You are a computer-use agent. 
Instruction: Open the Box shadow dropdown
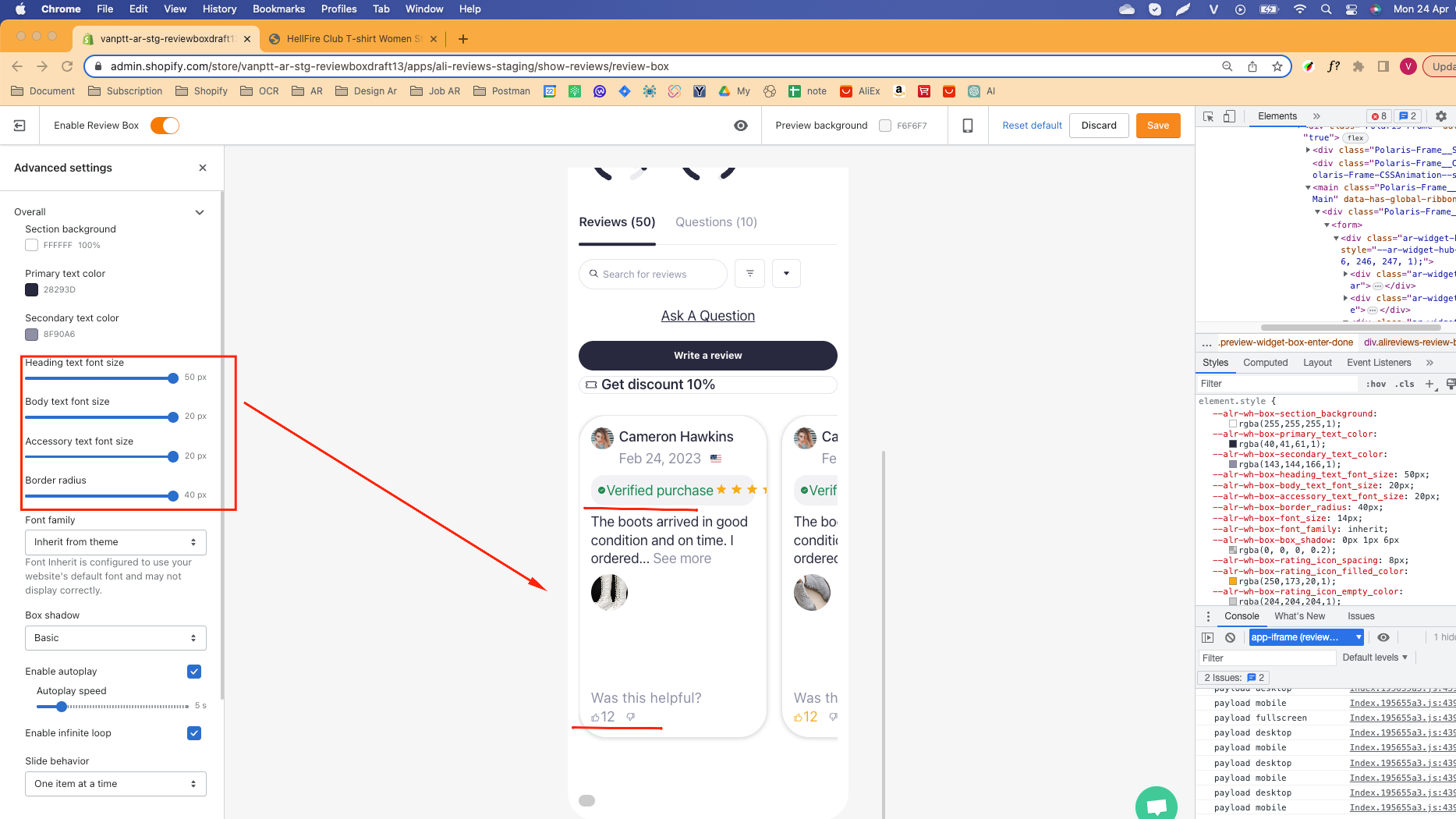tap(115, 638)
